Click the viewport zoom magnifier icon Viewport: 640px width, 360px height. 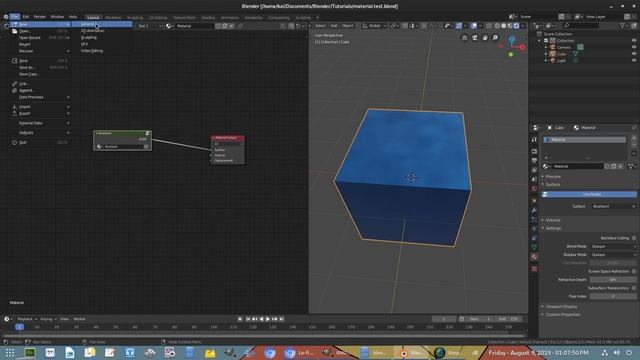click(495, 38)
